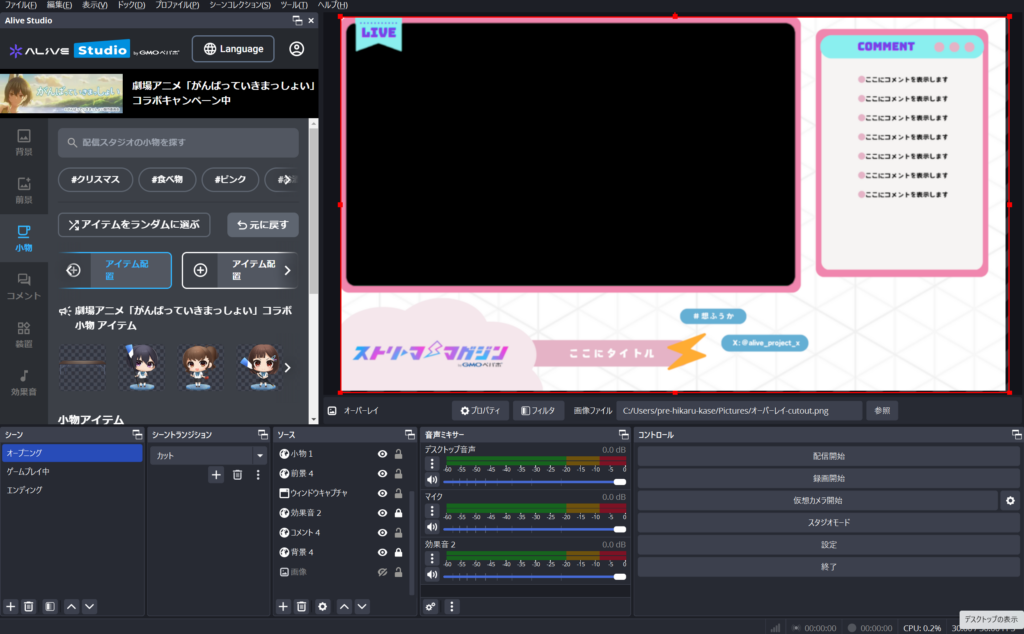Toggle visibility of 前景 4 source
This screenshot has height=634, width=1024.
tap(382, 473)
